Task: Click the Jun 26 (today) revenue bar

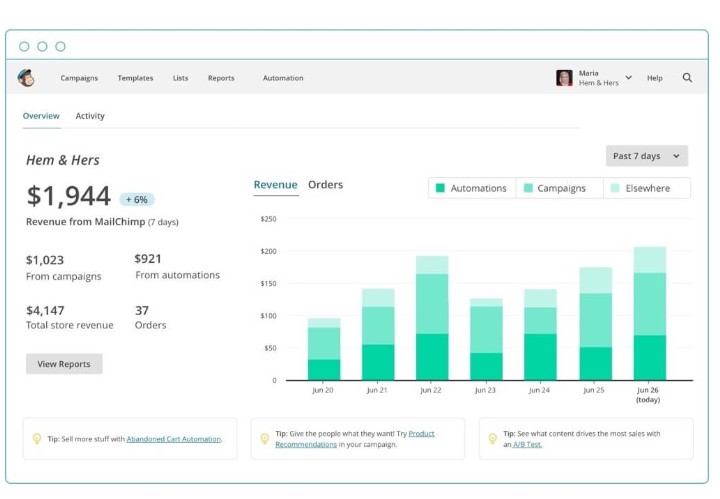Action: [x=650, y=313]
